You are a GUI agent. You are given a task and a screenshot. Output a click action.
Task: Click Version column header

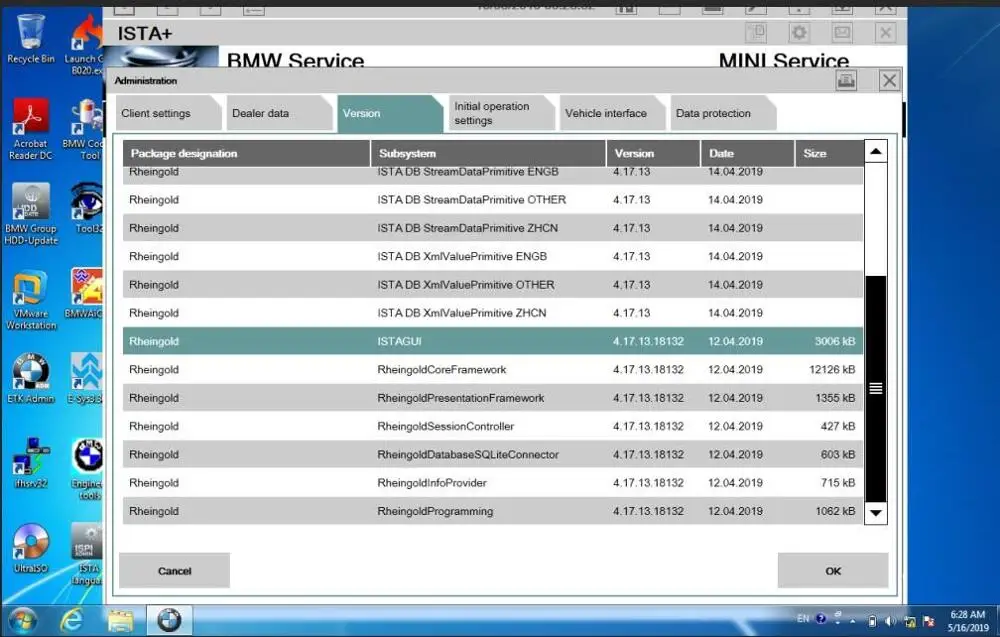click(653, 153)
